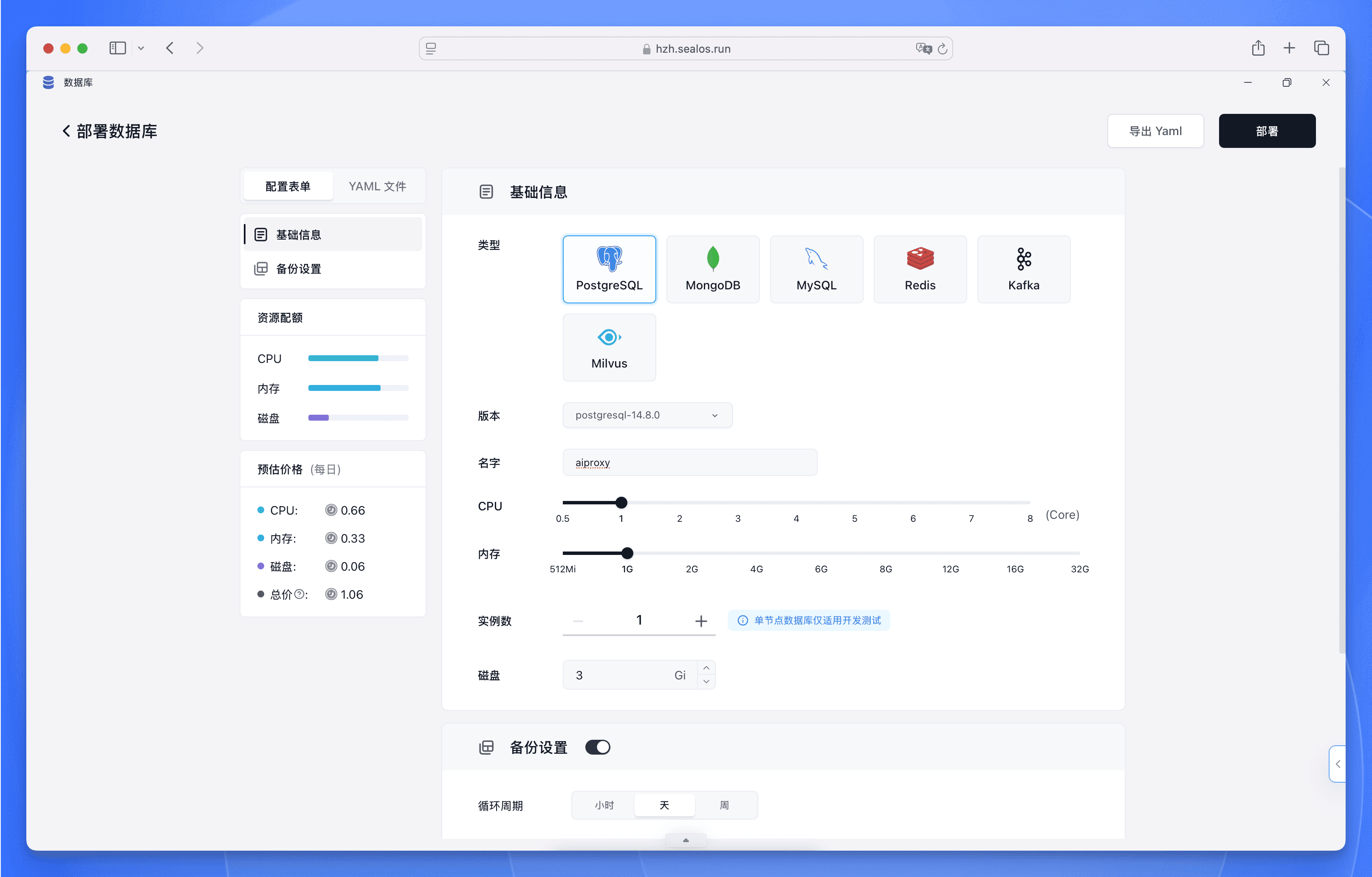Open the 备份设置 sidebar section
Image resolution: width=1372 pixels, height=877 pixels.
pyautogui.click(x=298, y=269)
